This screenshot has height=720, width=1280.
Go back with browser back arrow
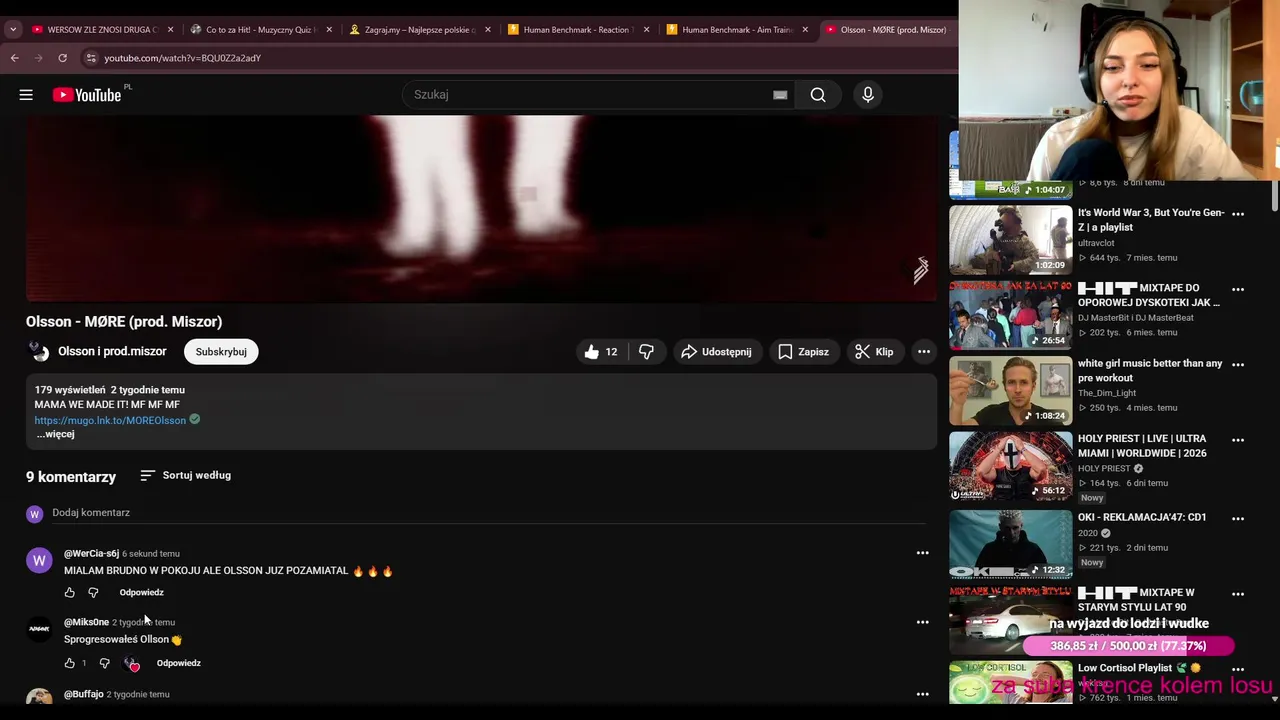15,58
